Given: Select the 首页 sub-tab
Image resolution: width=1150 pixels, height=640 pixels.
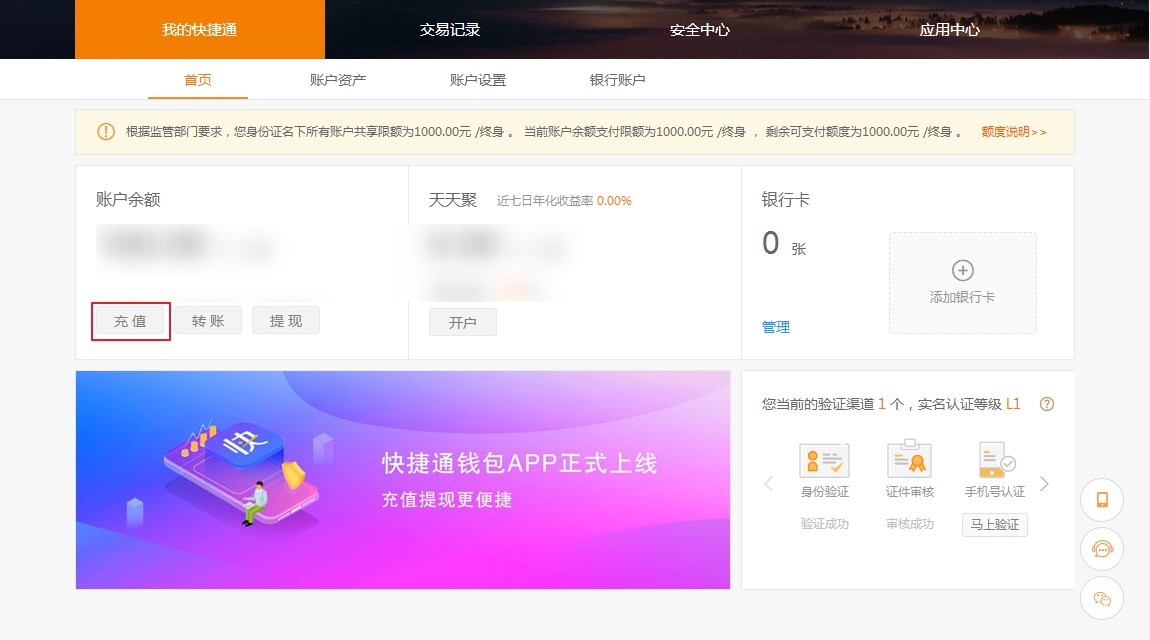Looking at the screenshot, I should 197,80.
